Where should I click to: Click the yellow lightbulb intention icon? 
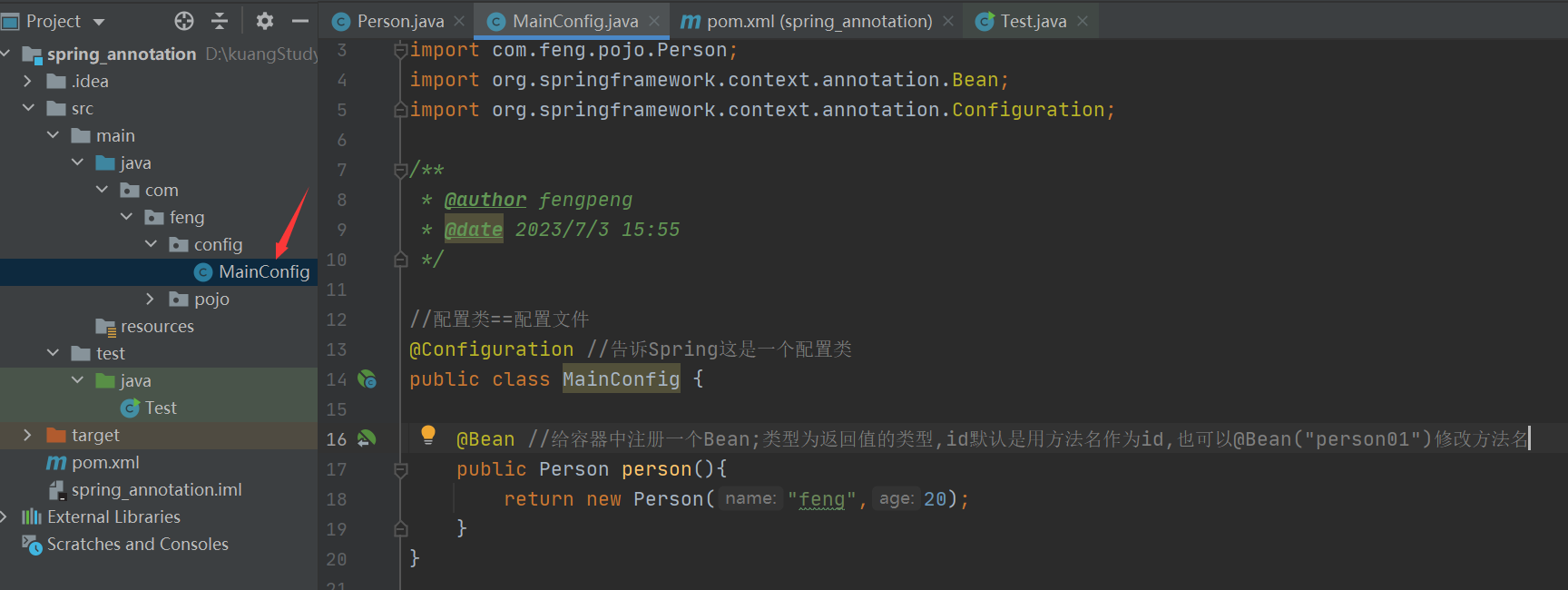pyautogui.click(x=428, y=435)
